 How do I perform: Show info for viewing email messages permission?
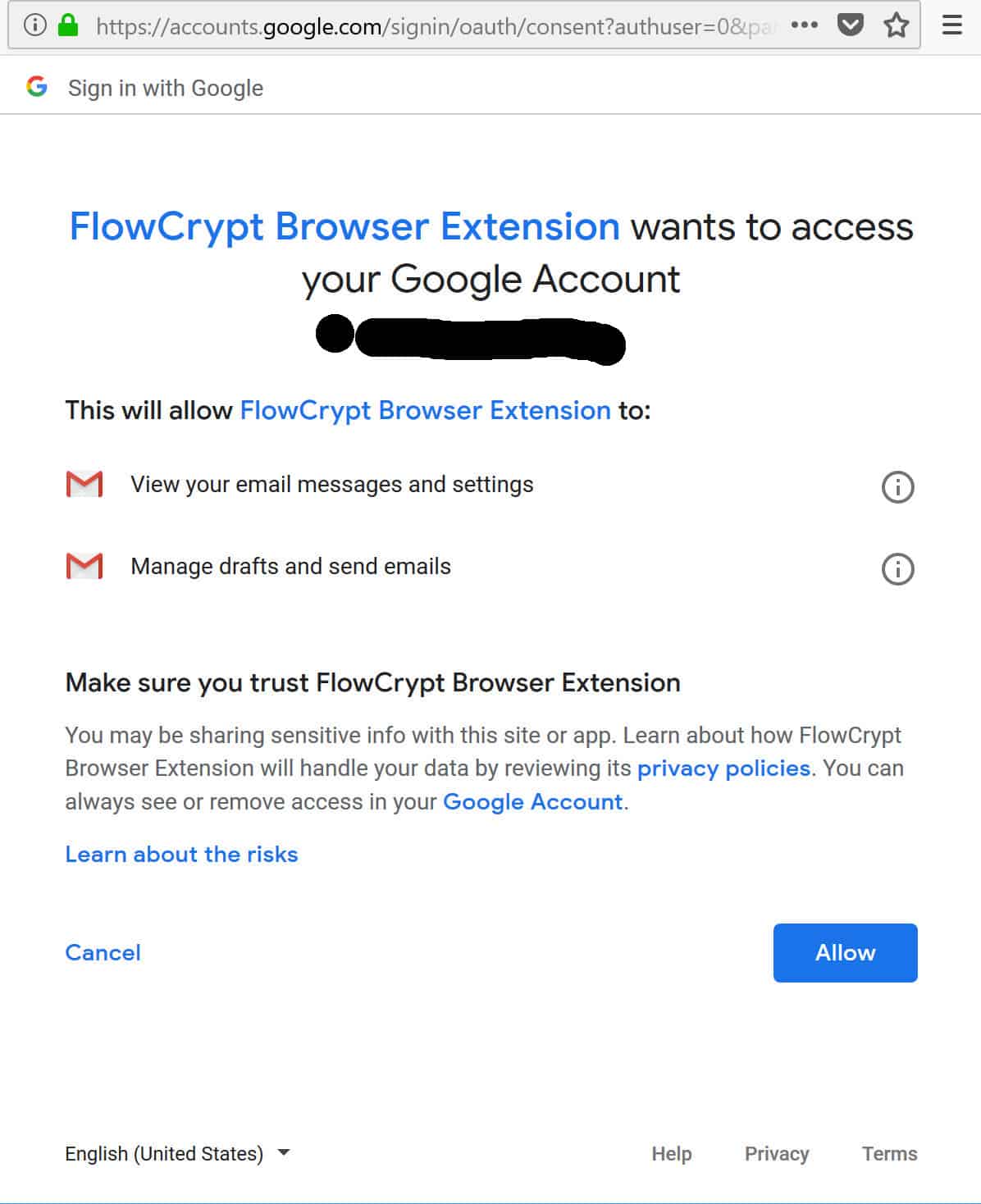[x=897, y=486]
